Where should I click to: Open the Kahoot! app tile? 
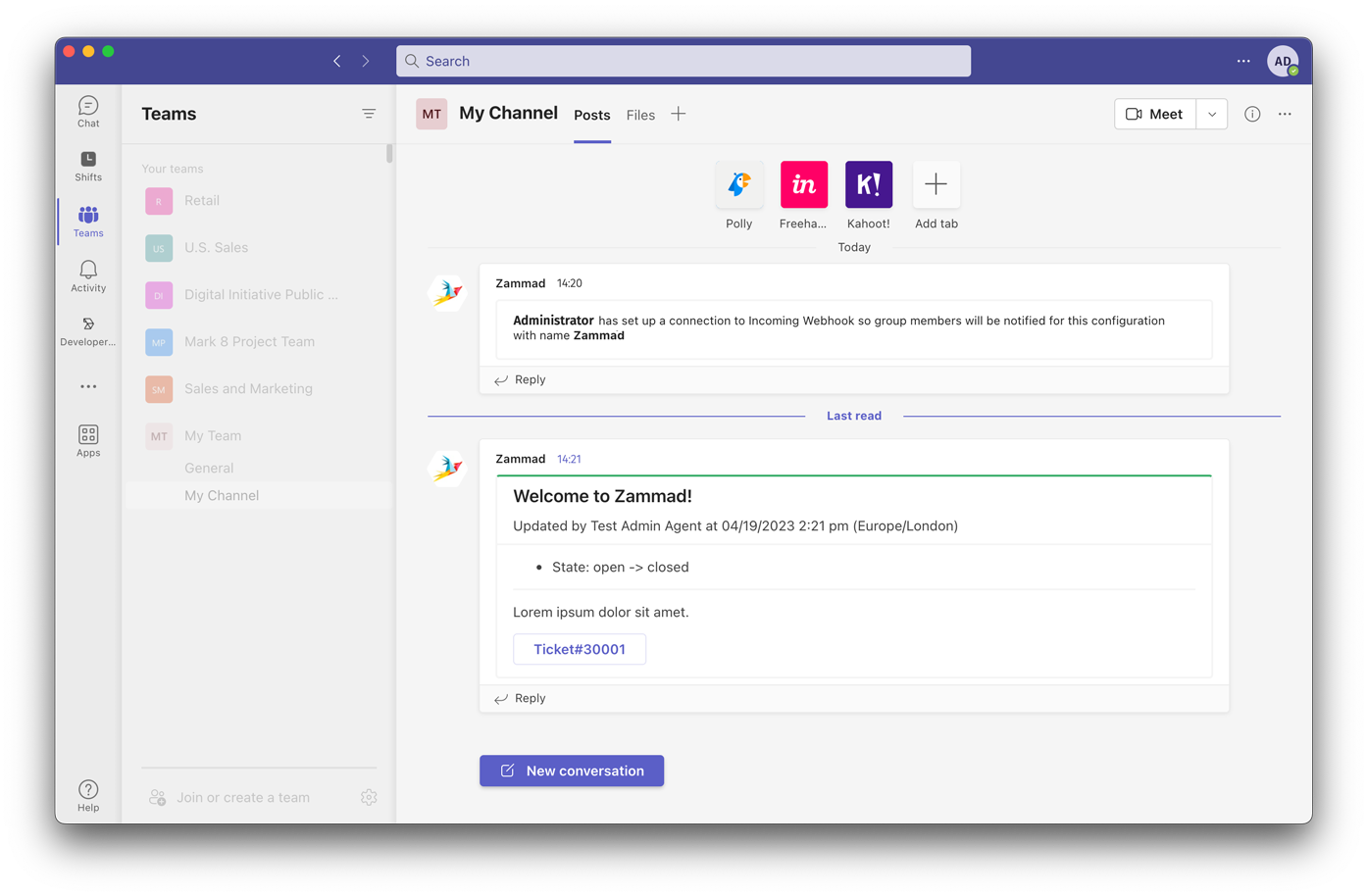(x=869, y=195)
